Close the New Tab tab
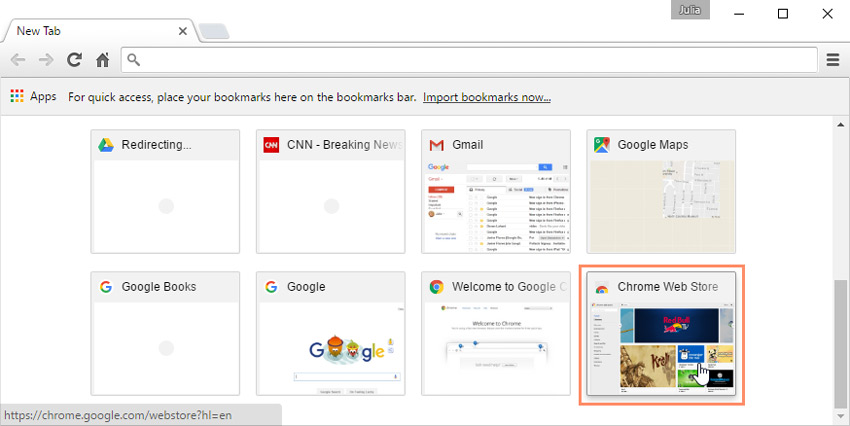 tap(183, 31)
